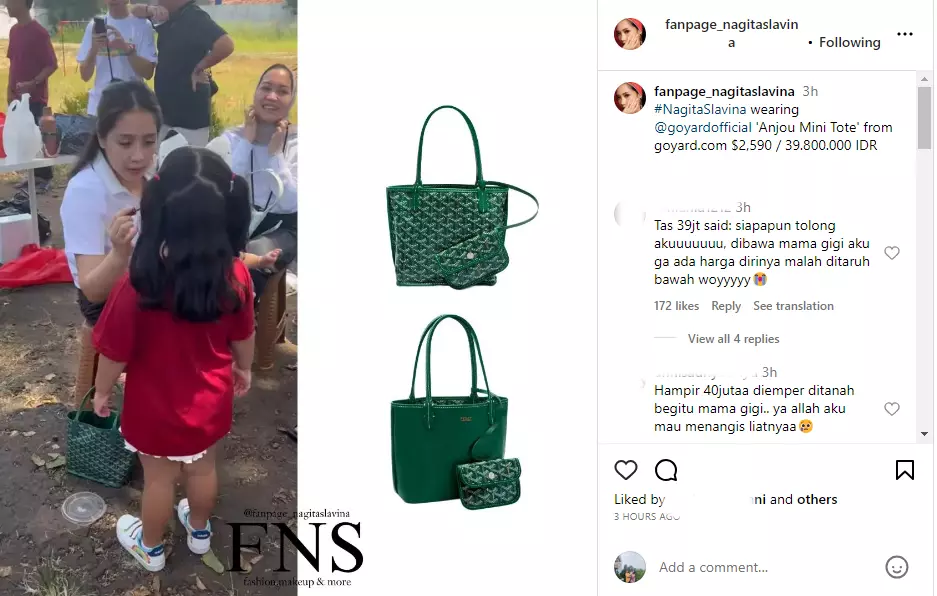Grab the comments scrollbar thumb
The image size is (937, 596).
[924, 118]
